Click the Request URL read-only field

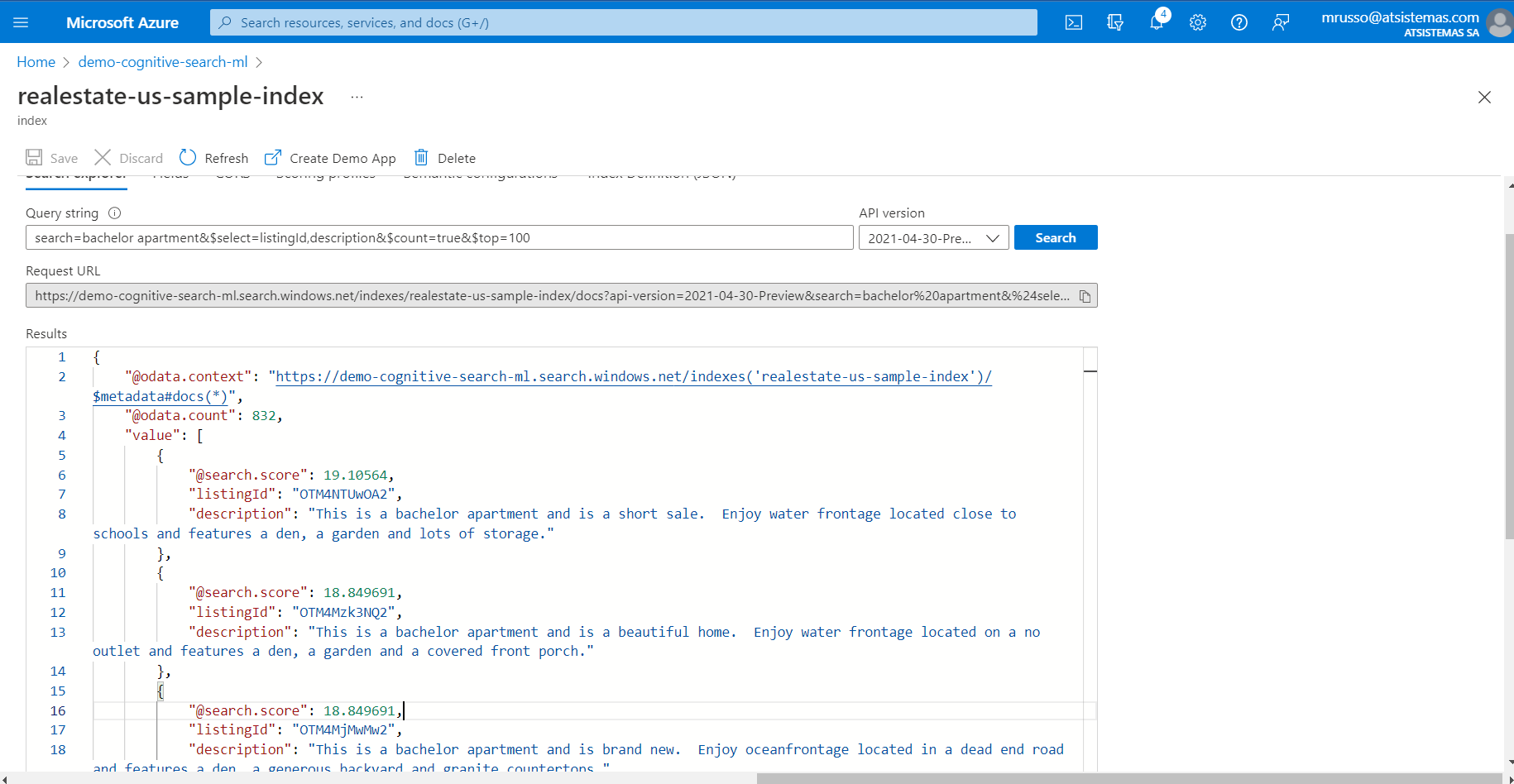pyautogui.click(x=562, y=295)
